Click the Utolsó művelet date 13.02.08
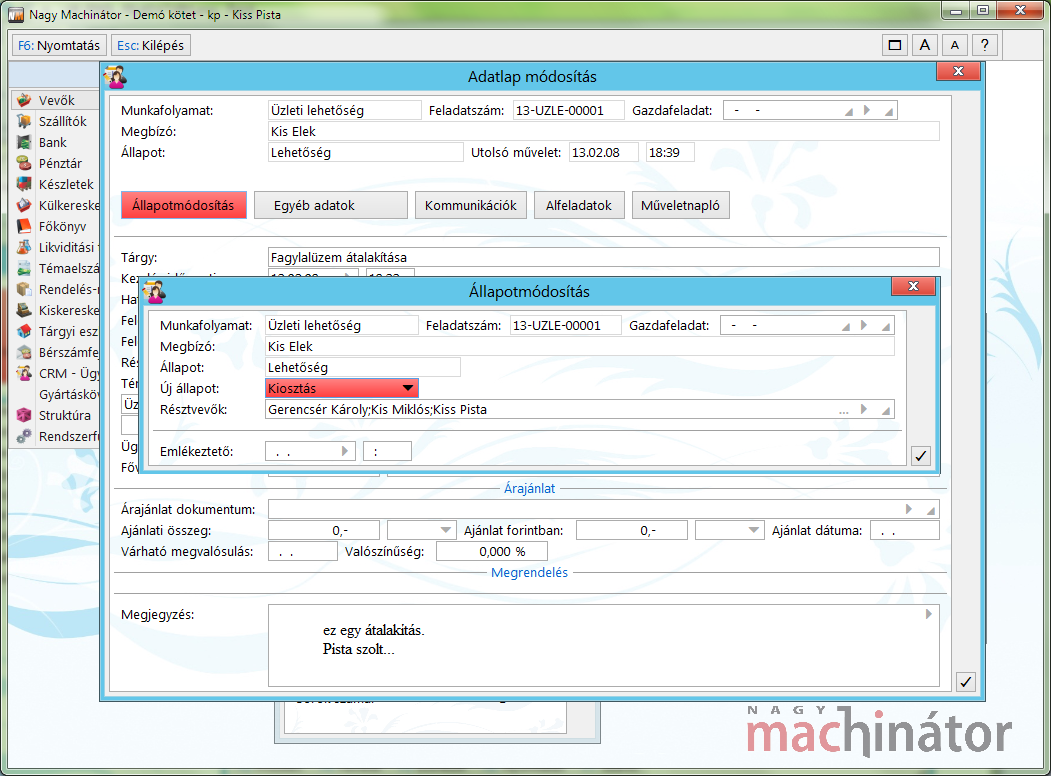 tap(603, 152)
